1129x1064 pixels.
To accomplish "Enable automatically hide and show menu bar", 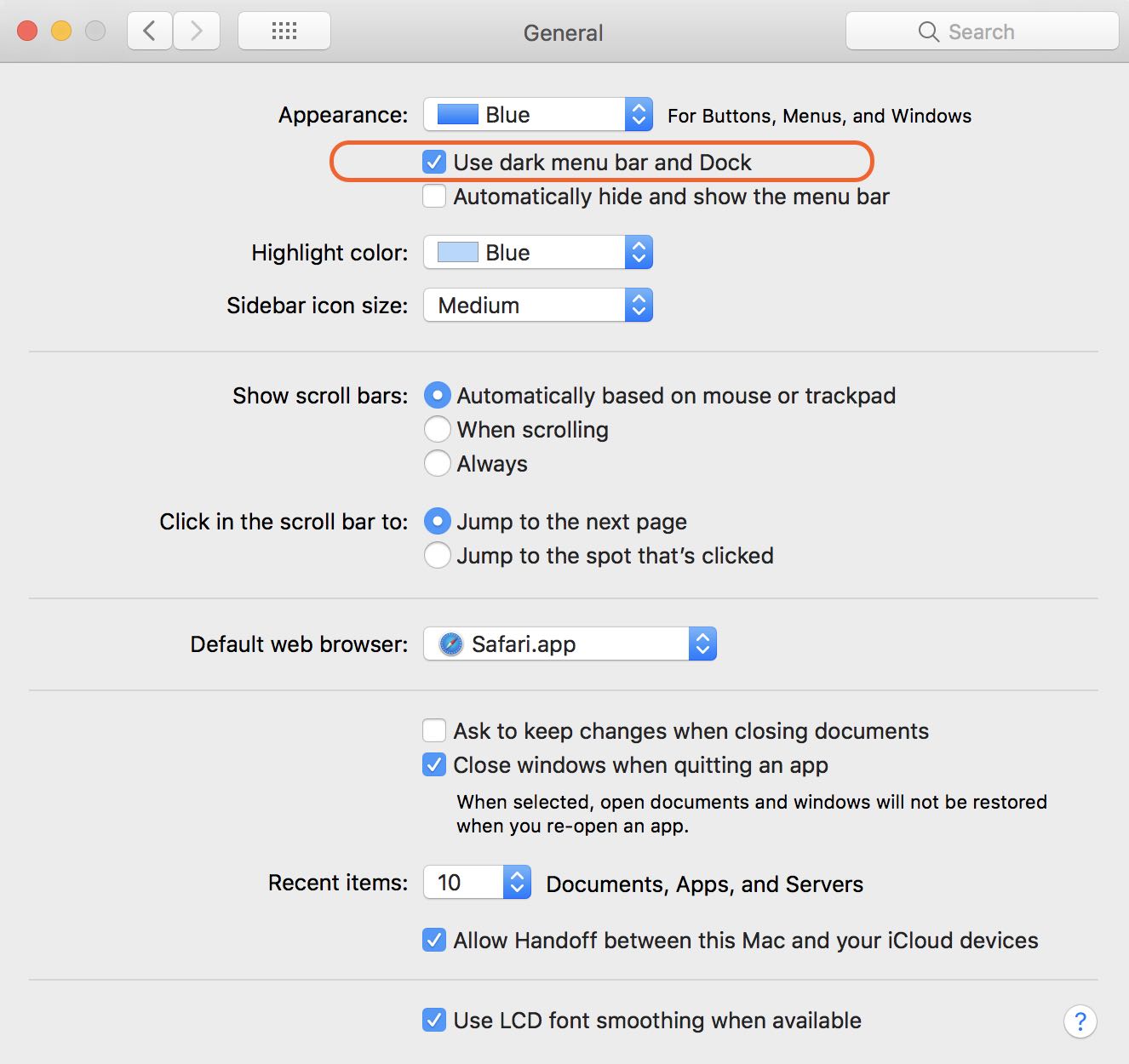I will click(x=434, y=197).
